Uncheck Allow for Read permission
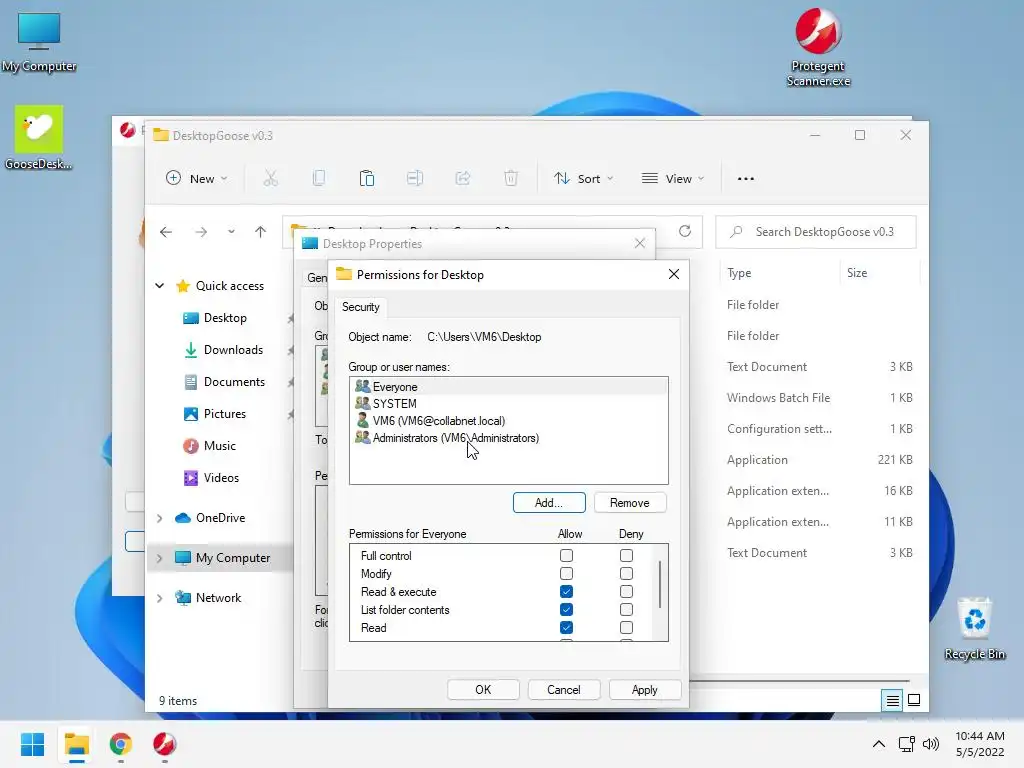 tap(566, 628)
